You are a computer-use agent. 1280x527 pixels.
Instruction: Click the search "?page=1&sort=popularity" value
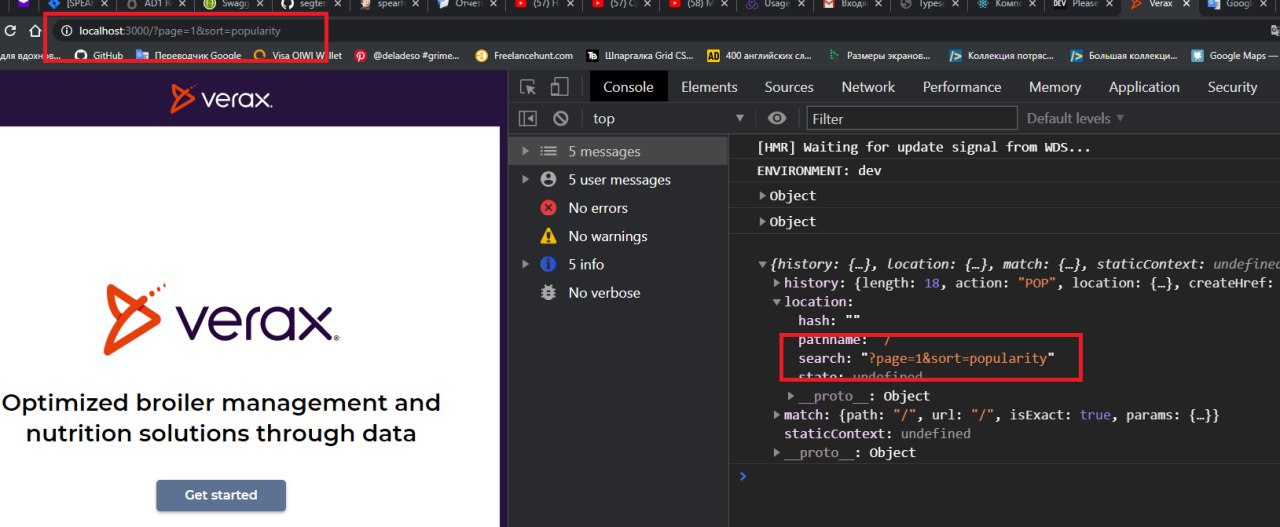point(960,358)
